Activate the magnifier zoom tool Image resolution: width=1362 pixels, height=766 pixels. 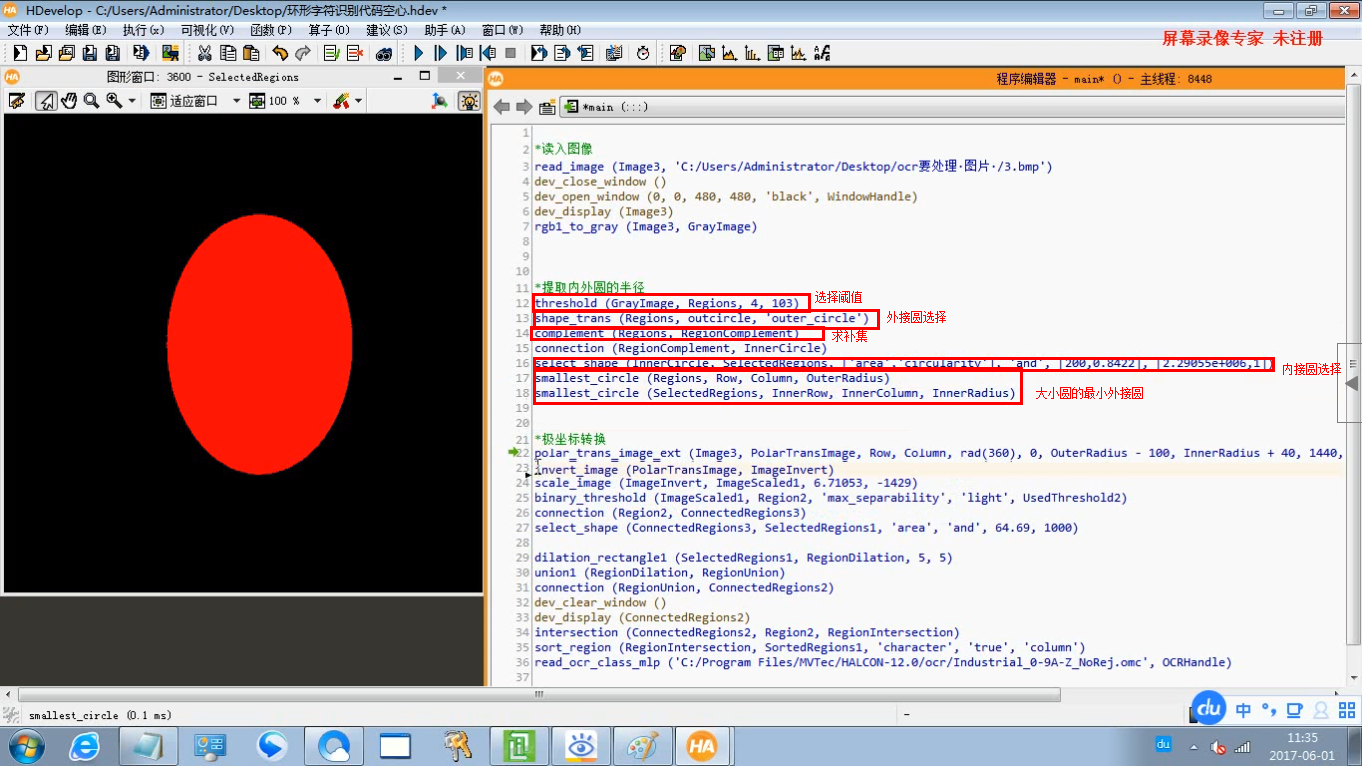(x=90, y=100)
